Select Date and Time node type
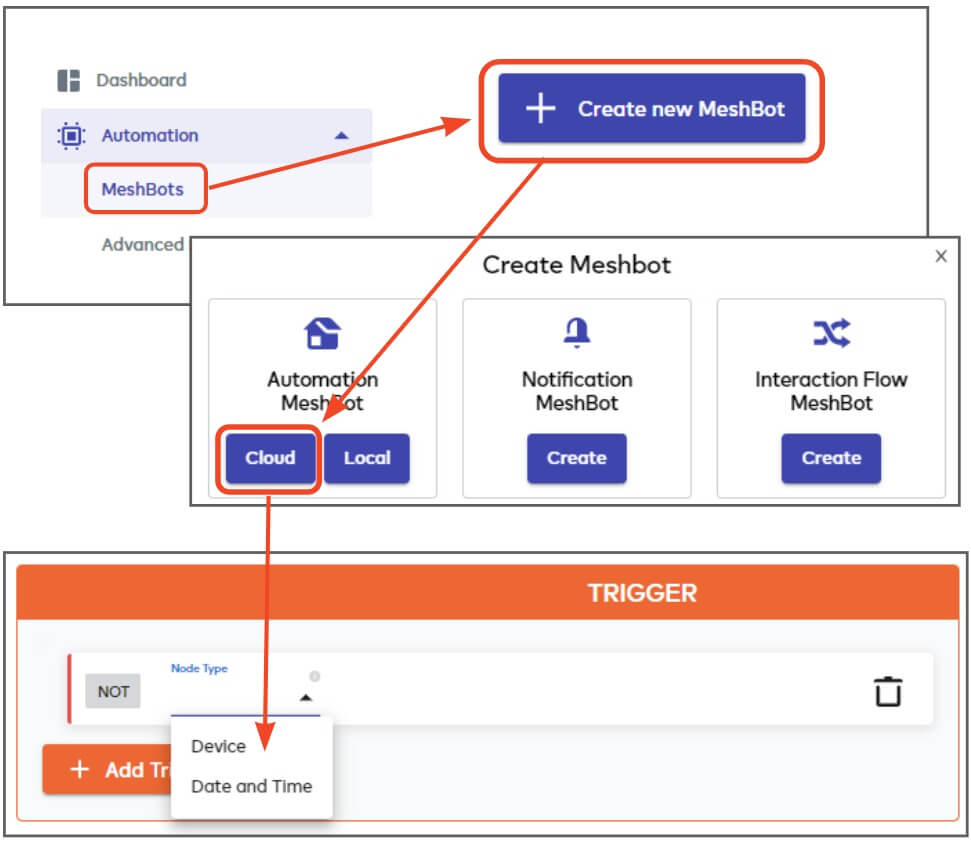This screenshot has width=971, height=843. coord(251,787)
